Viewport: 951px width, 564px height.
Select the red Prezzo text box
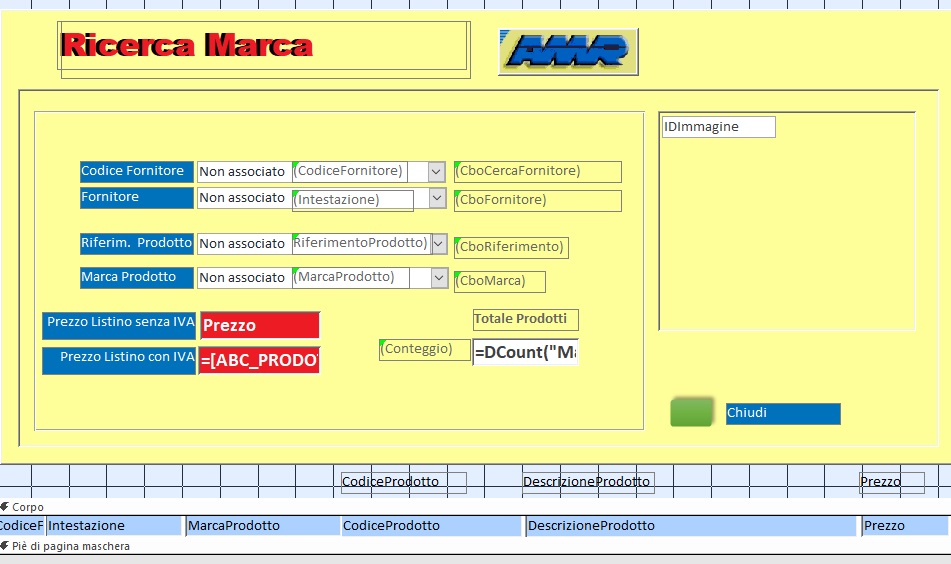(x=259, y=325)
